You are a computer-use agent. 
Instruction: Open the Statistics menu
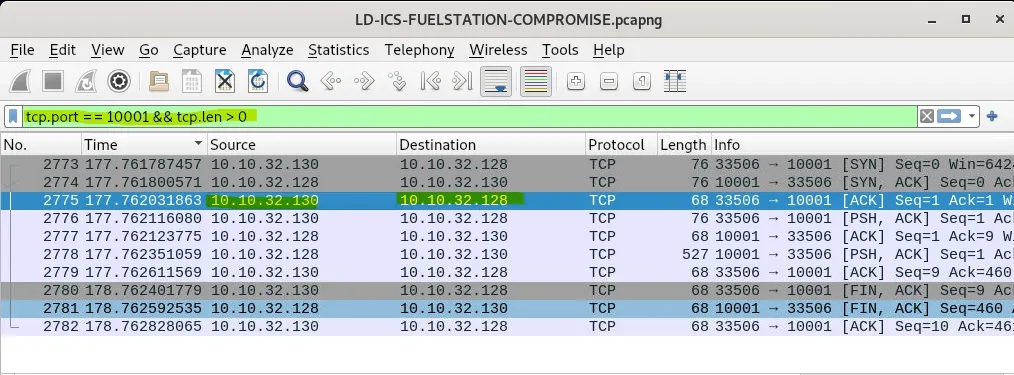[338, 50]
